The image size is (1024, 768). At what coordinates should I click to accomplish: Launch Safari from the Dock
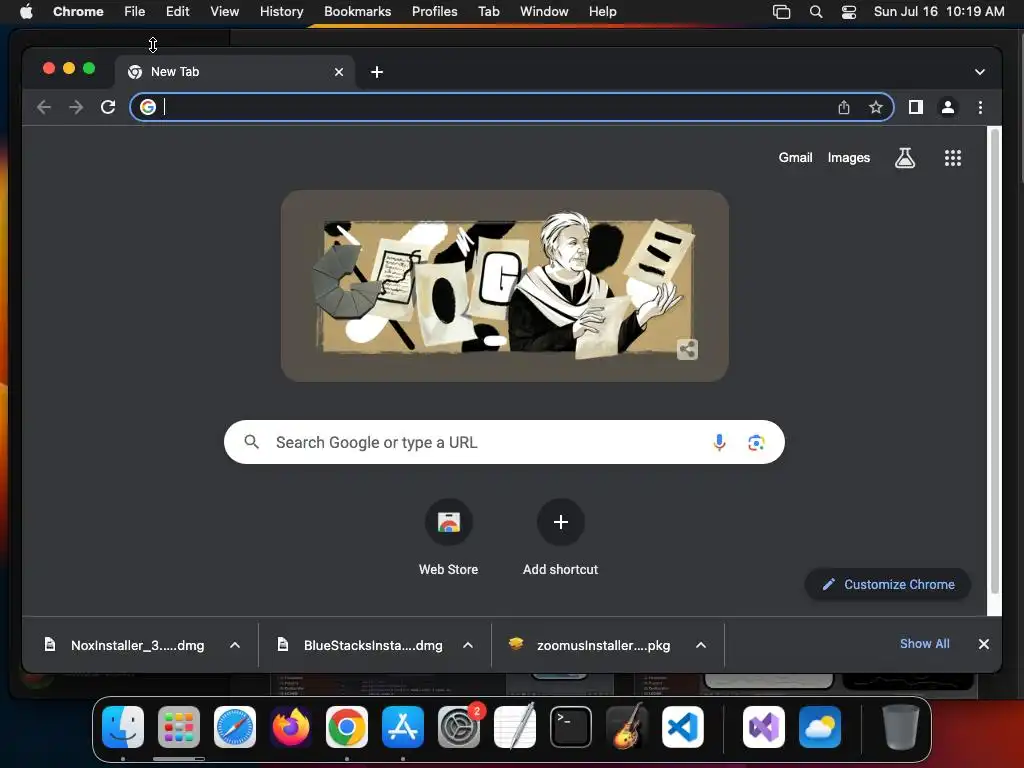(234, 727)
